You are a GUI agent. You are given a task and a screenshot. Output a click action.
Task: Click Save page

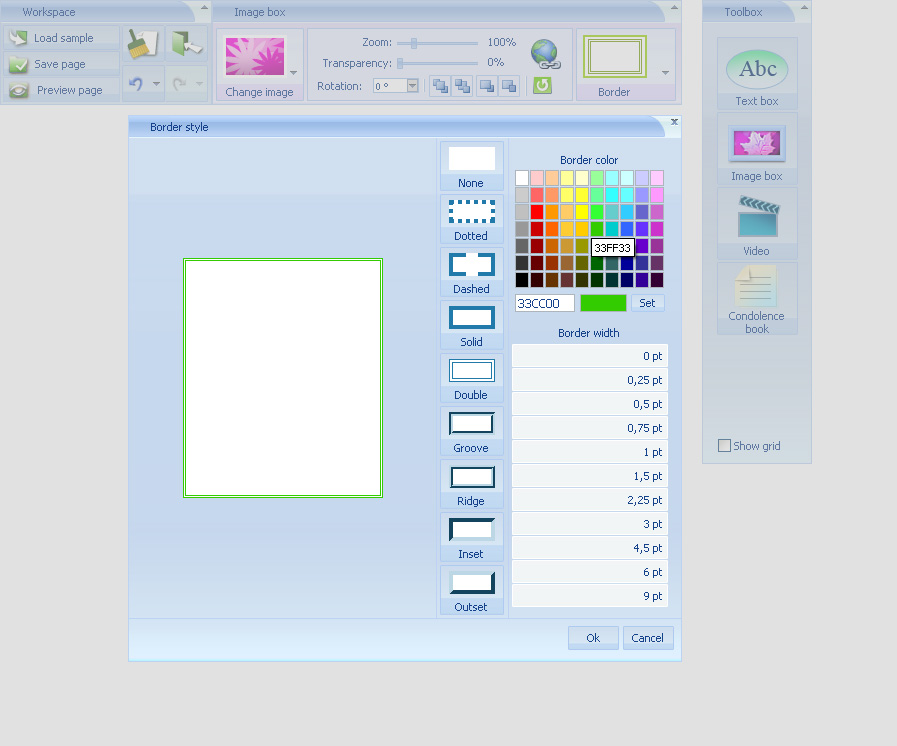click(61, 64)
